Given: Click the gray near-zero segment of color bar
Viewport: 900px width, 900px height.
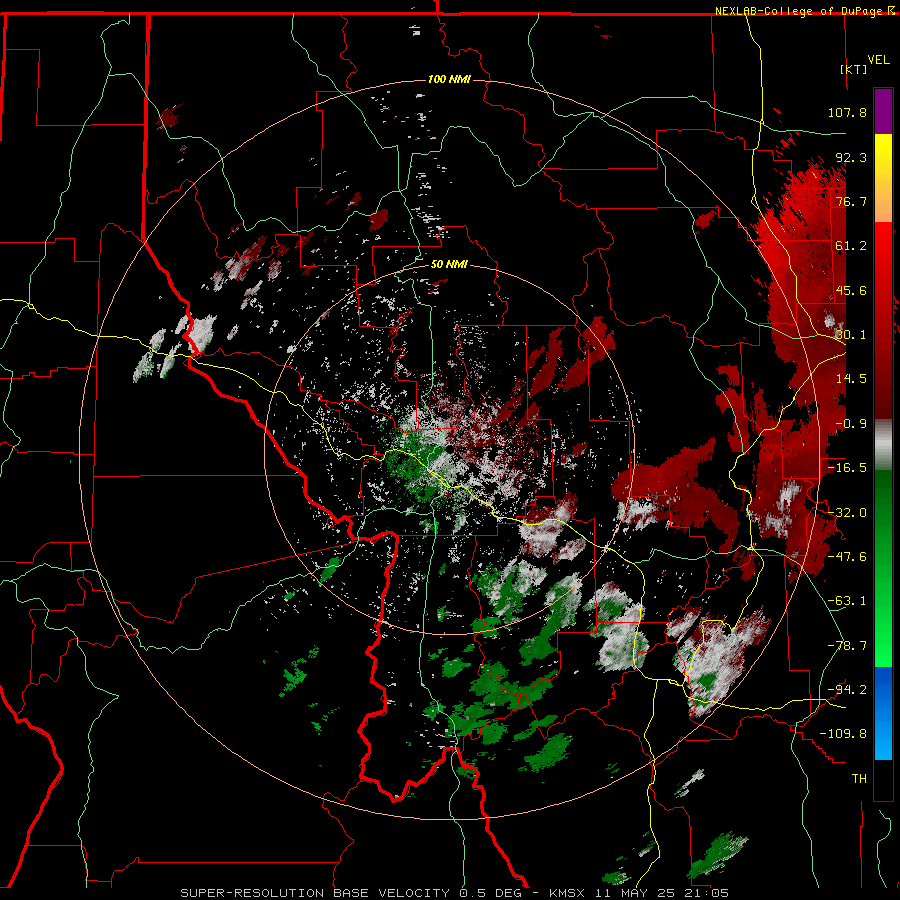Looking at the screenshot, I should pos(883,445).
